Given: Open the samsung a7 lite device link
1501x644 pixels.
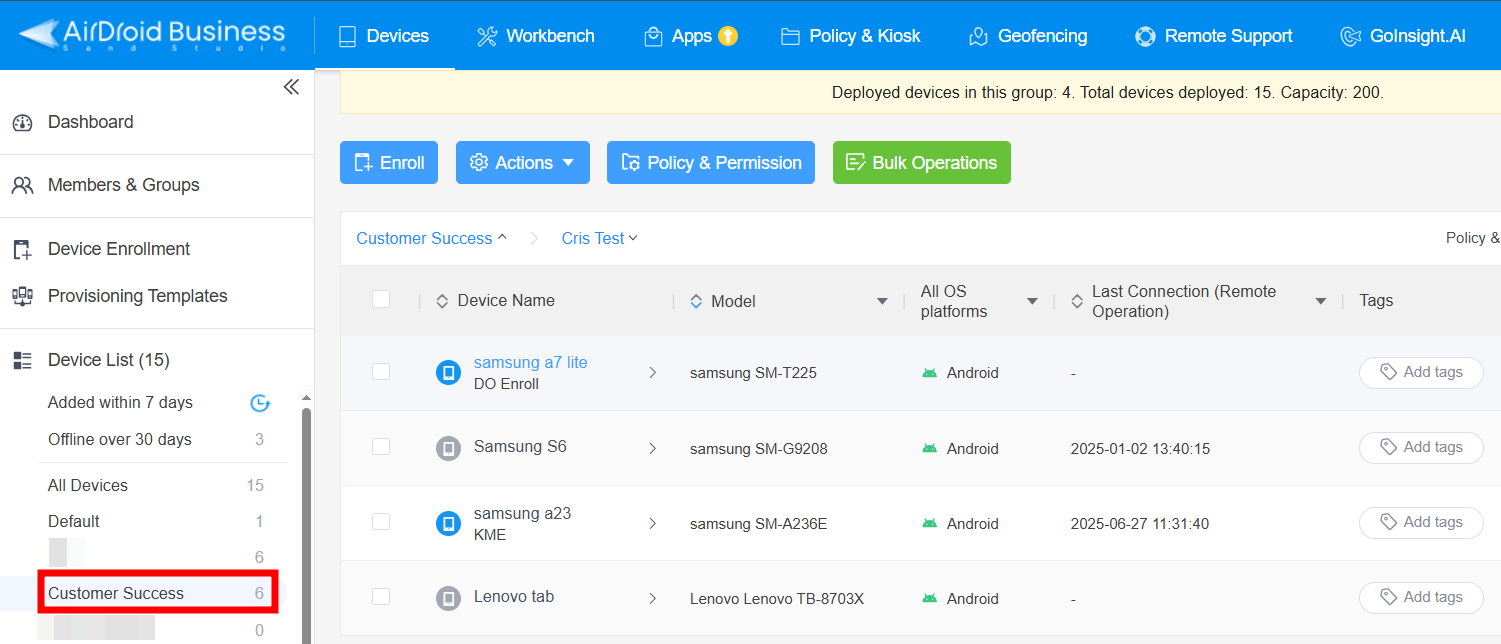Looking at the screenshot, I should (531, 363).
